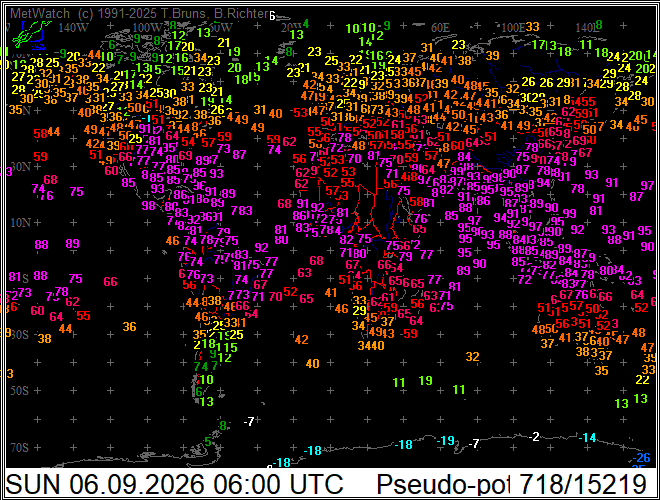Click the MetWatch copyright text
This screenshot has height=500, width=660.
click(x=139, y=13)
